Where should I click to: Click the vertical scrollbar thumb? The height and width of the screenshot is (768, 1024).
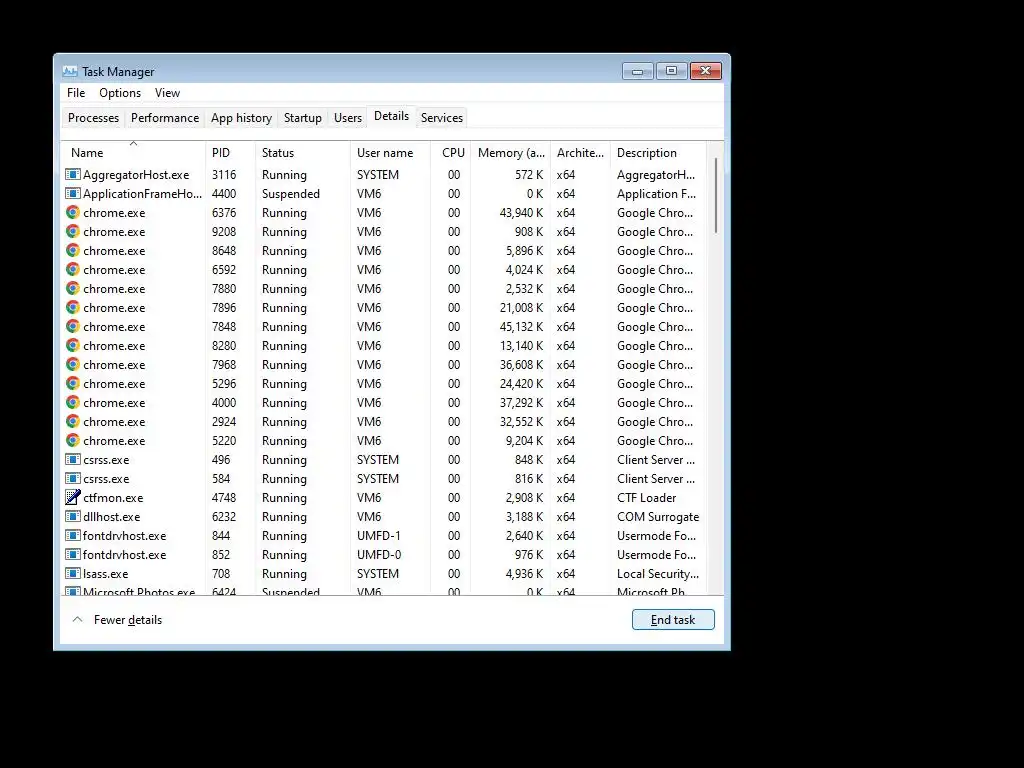(716, 196)
